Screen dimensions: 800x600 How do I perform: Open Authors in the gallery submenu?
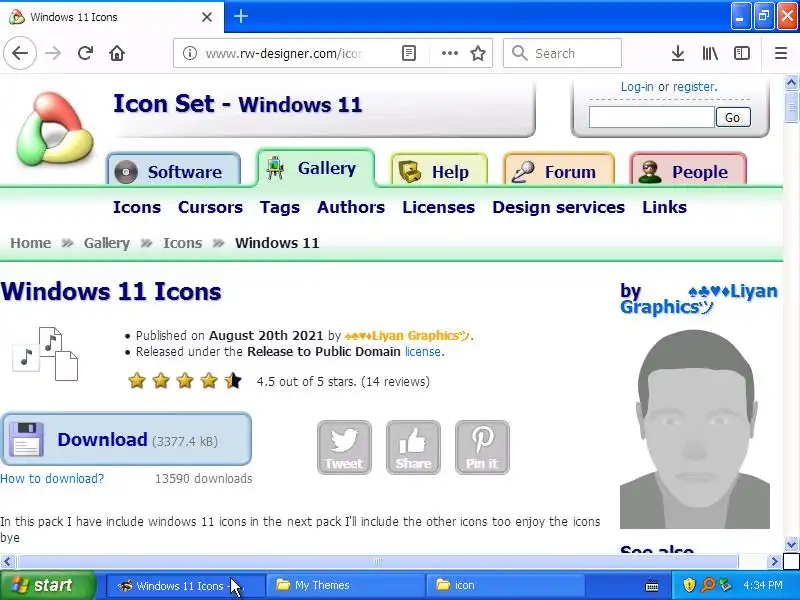[351, 207]
